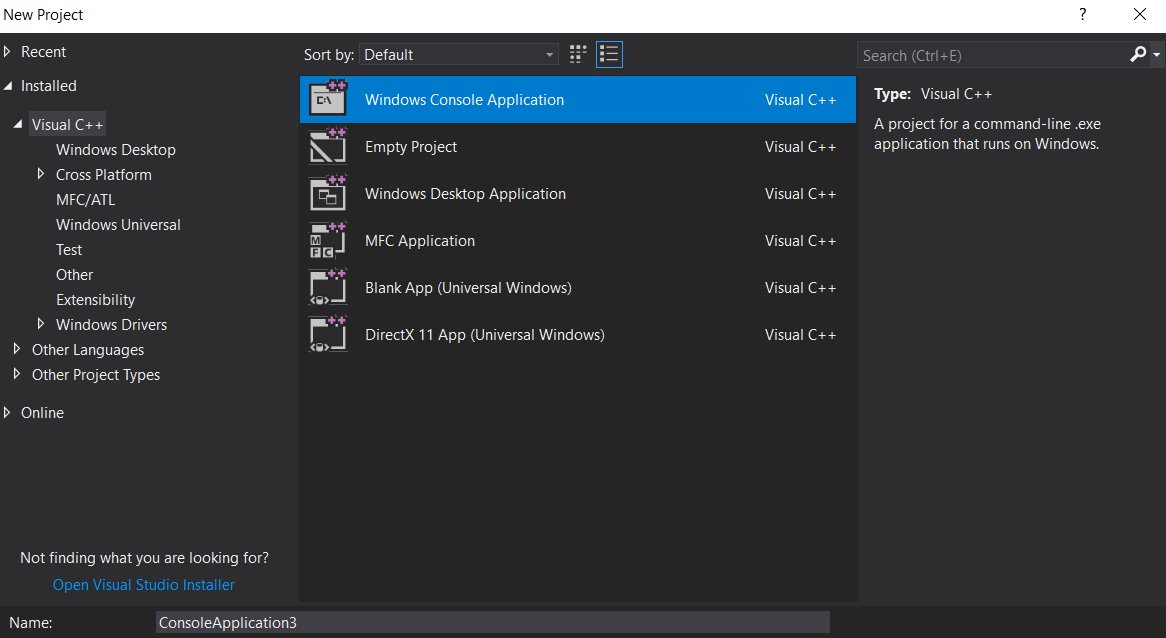The image size is (1166, 638).
Task: Expand the Windows Drivers node
Action: [x=41, y=324]
